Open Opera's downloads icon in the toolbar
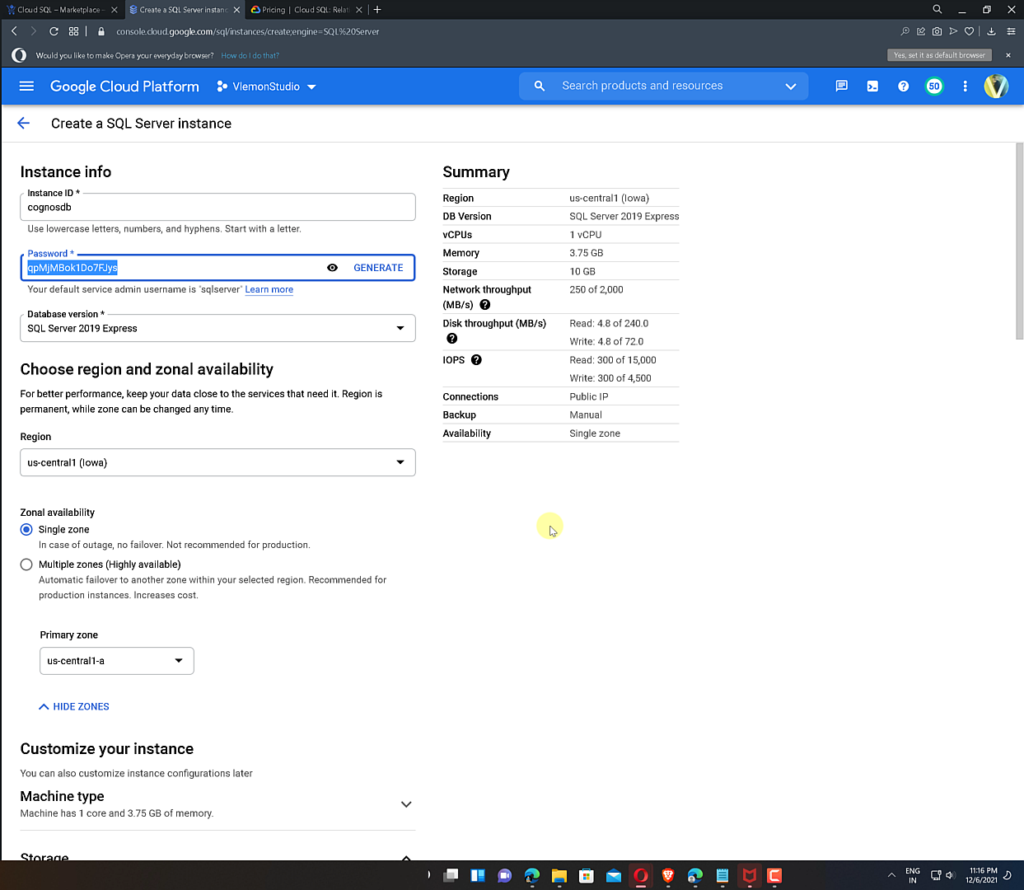The image size is (1024, 890). point(989,31)
